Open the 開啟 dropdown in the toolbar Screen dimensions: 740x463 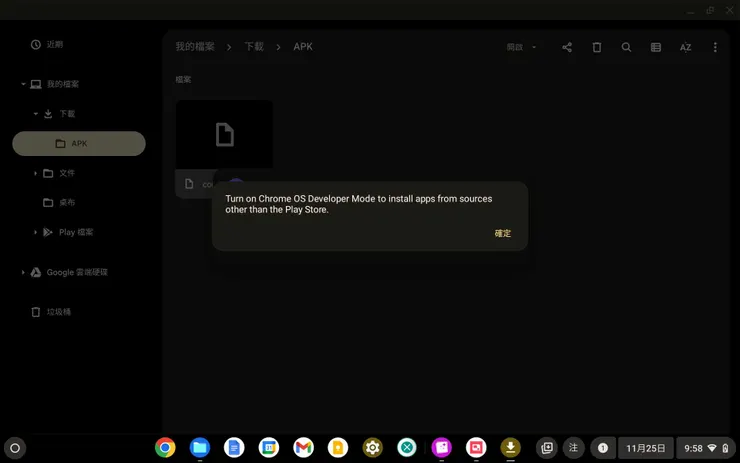[521, 47]
